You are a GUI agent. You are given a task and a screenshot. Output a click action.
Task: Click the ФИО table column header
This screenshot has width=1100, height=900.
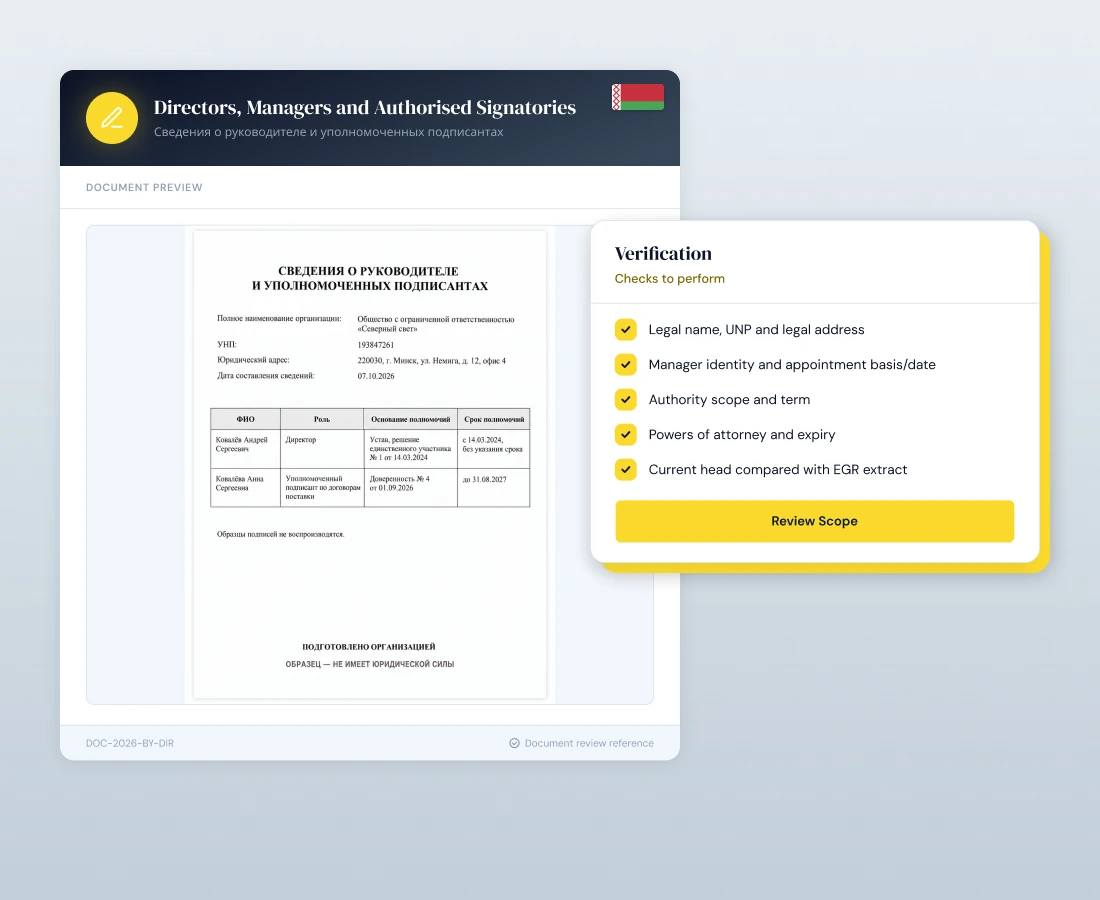click(x=246, y=419)
